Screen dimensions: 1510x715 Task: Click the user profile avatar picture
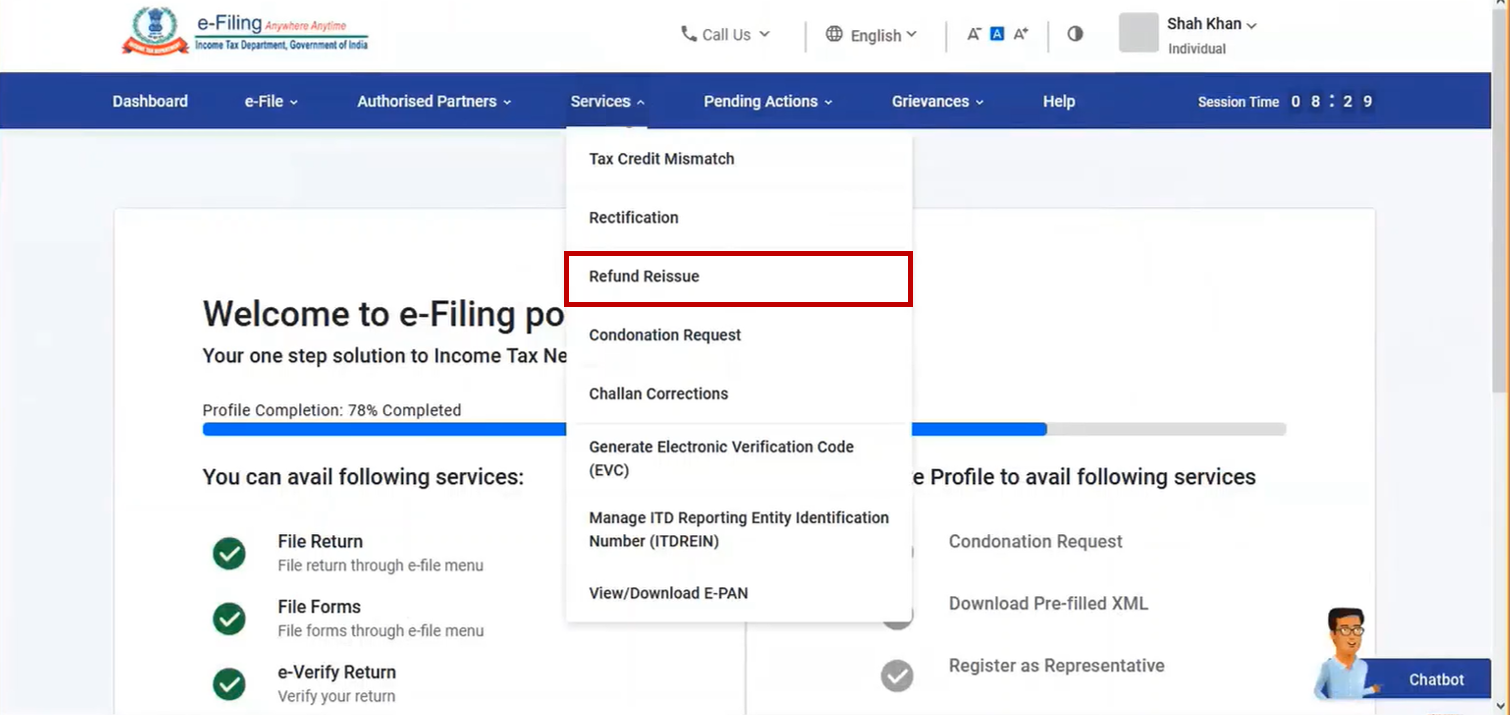point(1138,33)
